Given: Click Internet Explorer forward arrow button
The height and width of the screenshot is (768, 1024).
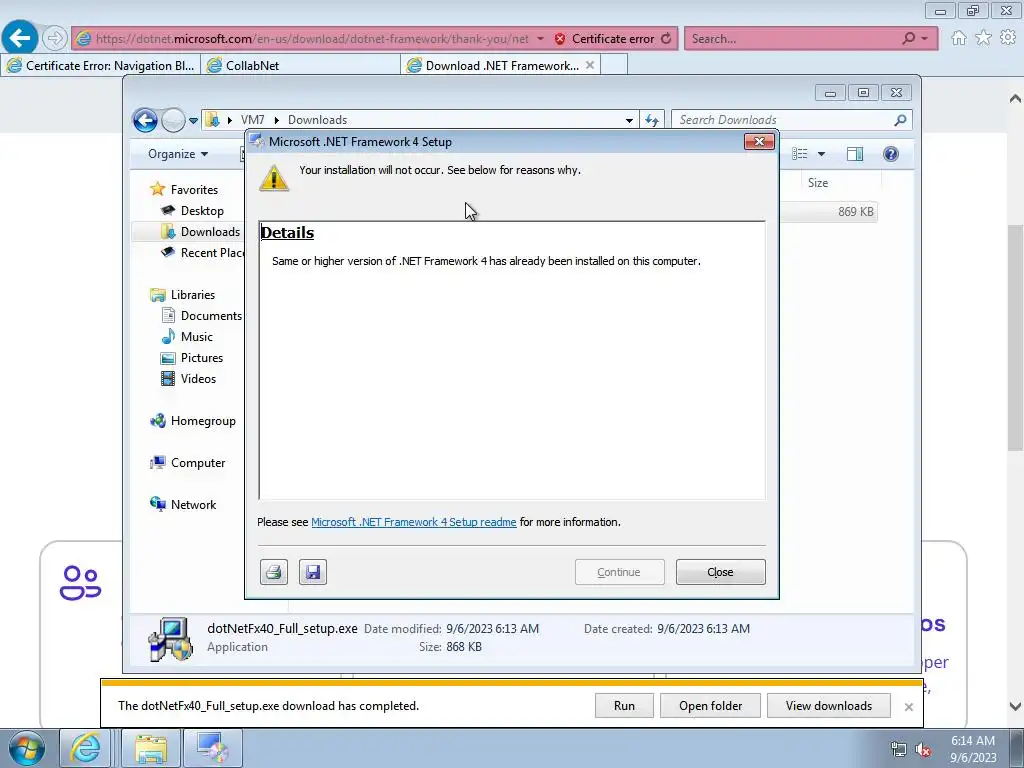Looking at the screenshot, I should (x=55, y=38).
